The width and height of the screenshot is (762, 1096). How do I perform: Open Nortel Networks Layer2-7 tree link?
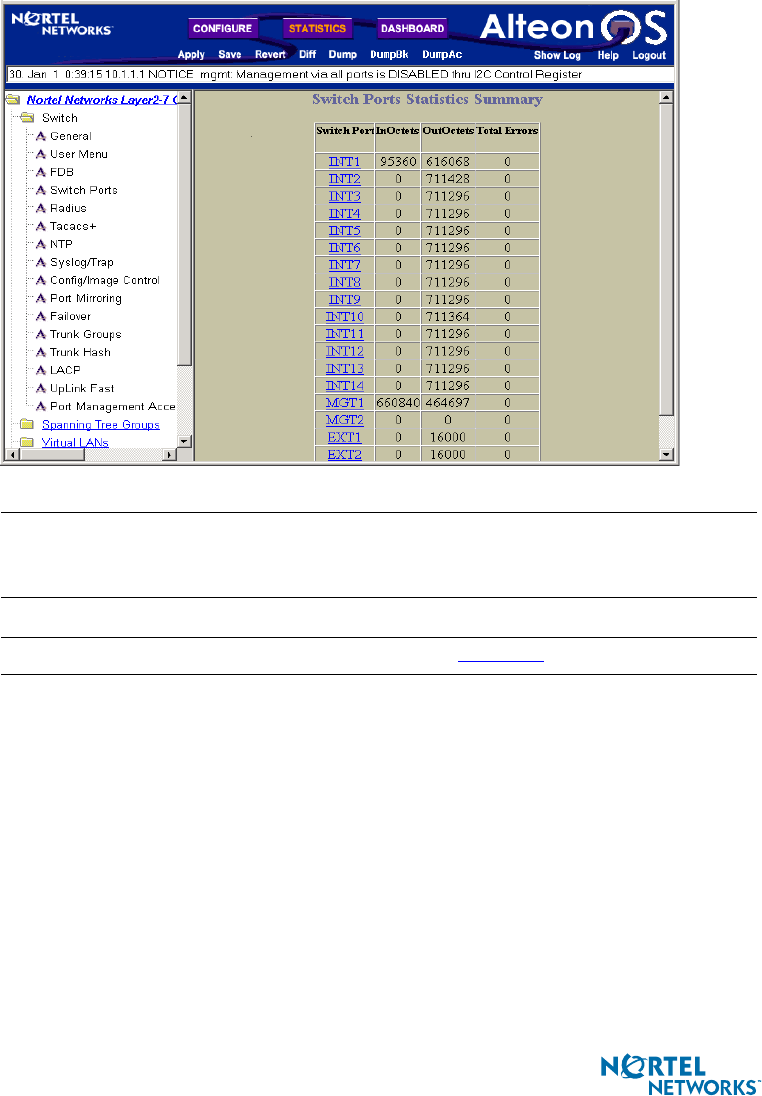101,100
